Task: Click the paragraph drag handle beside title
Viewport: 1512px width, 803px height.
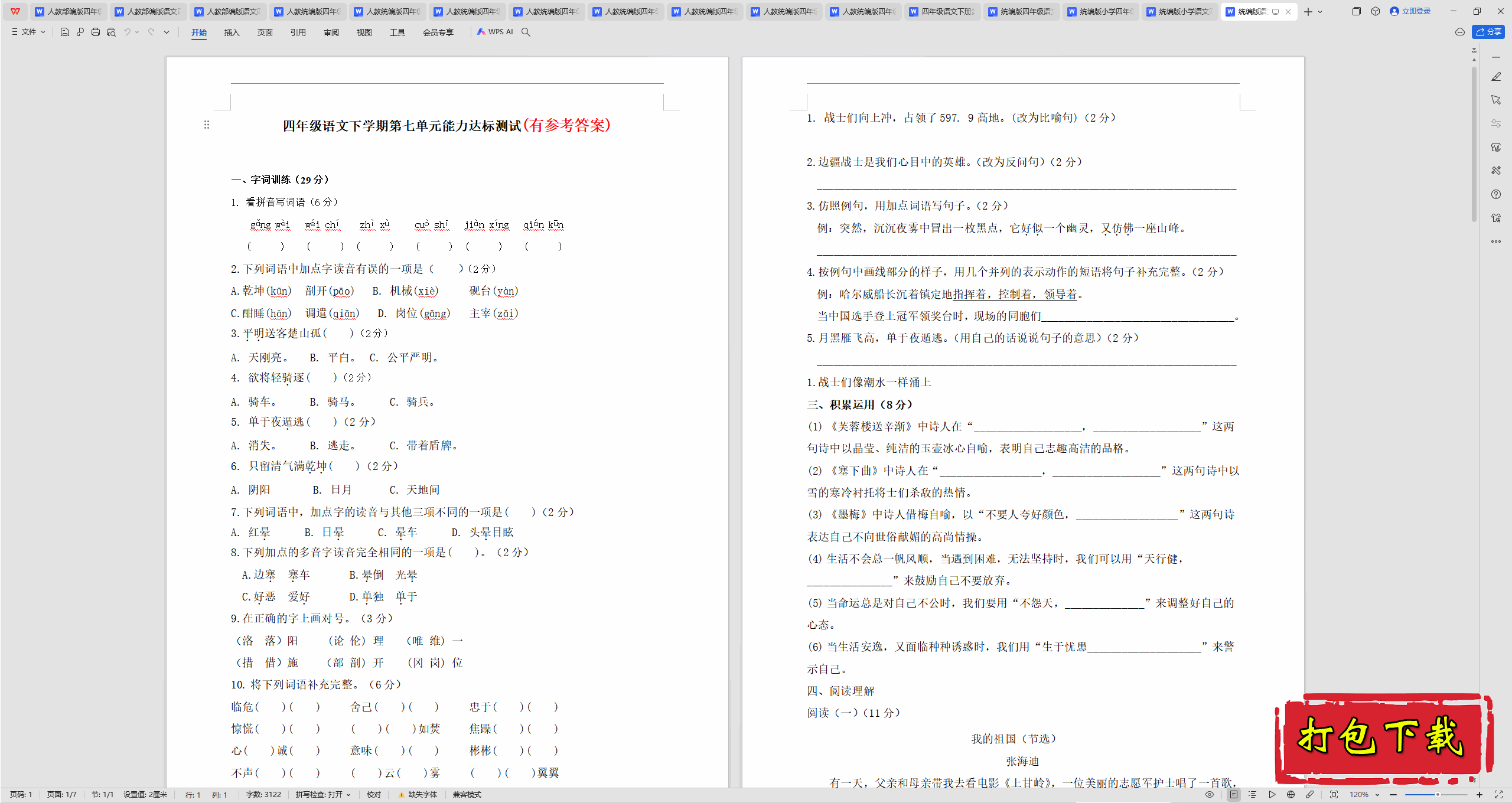Action: point(207,125)
